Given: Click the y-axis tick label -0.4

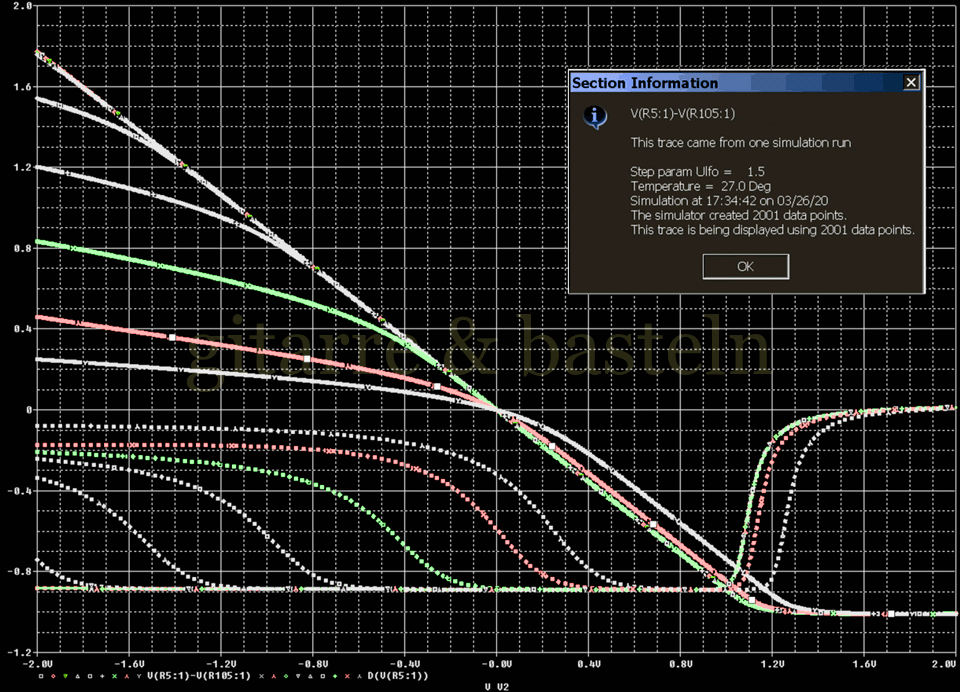Looking at the screenshot, I should click(19, 491).
